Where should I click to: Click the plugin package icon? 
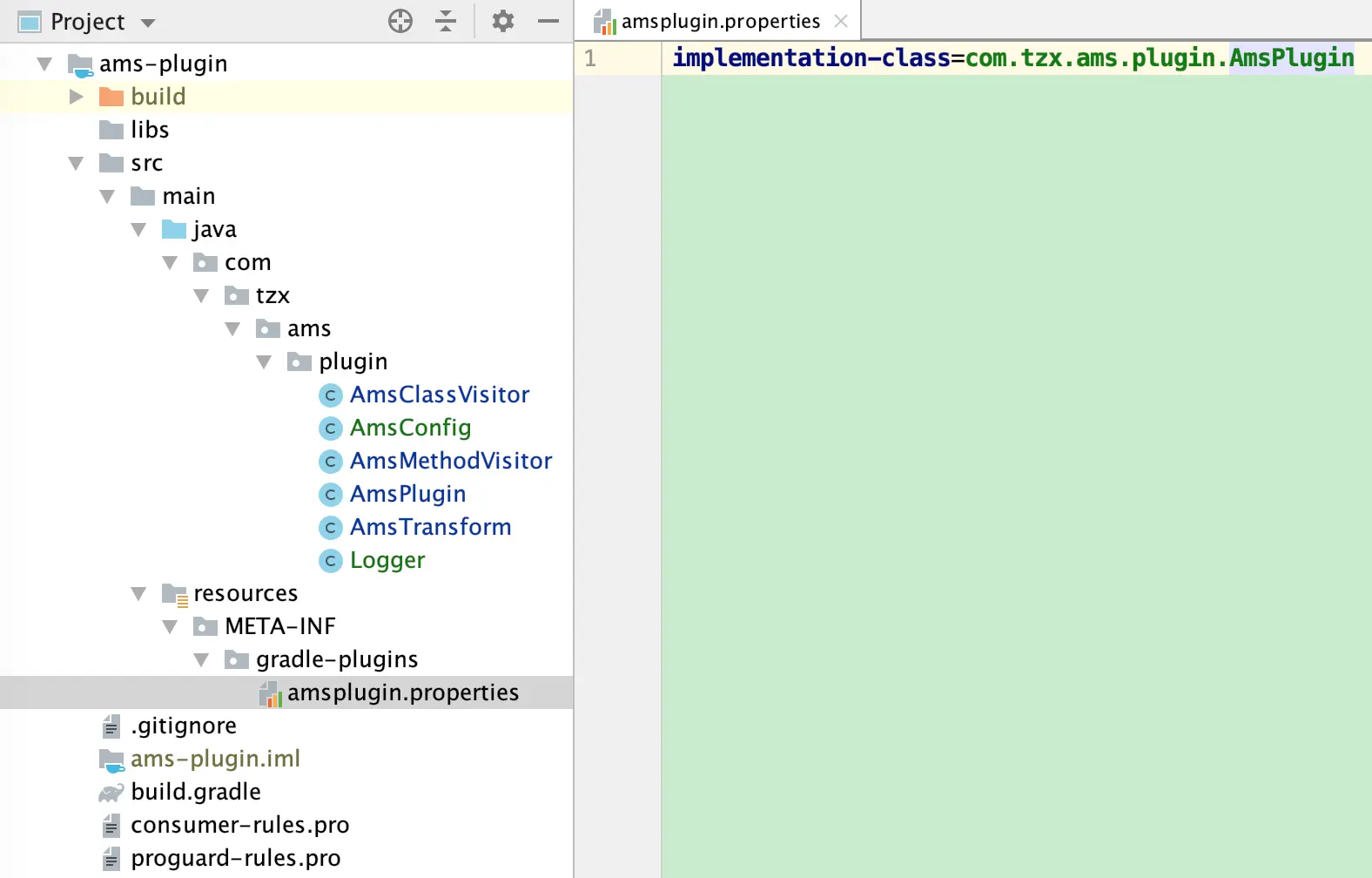(x=299, y=361)
